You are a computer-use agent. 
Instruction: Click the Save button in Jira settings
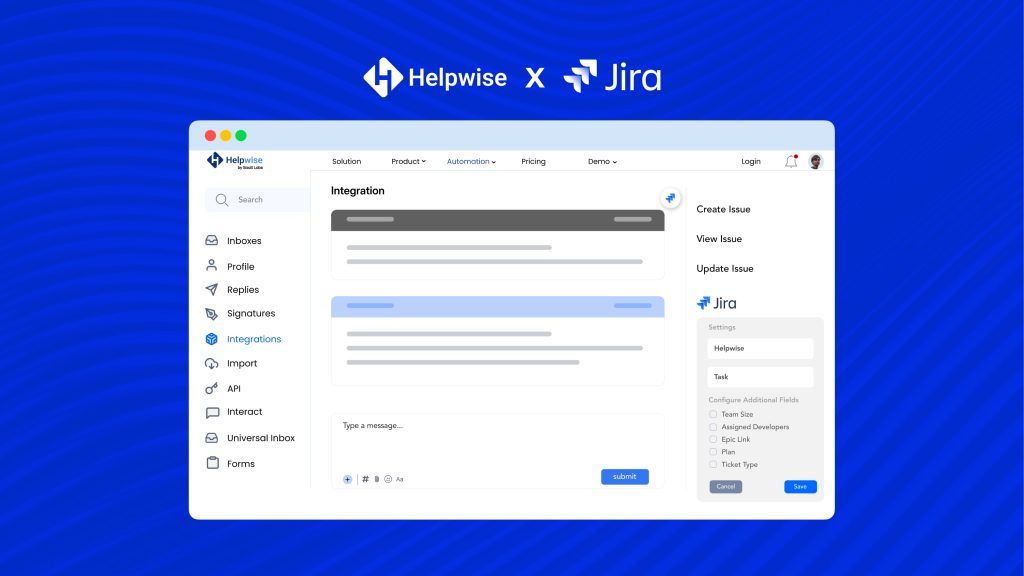tap(800, 487)
